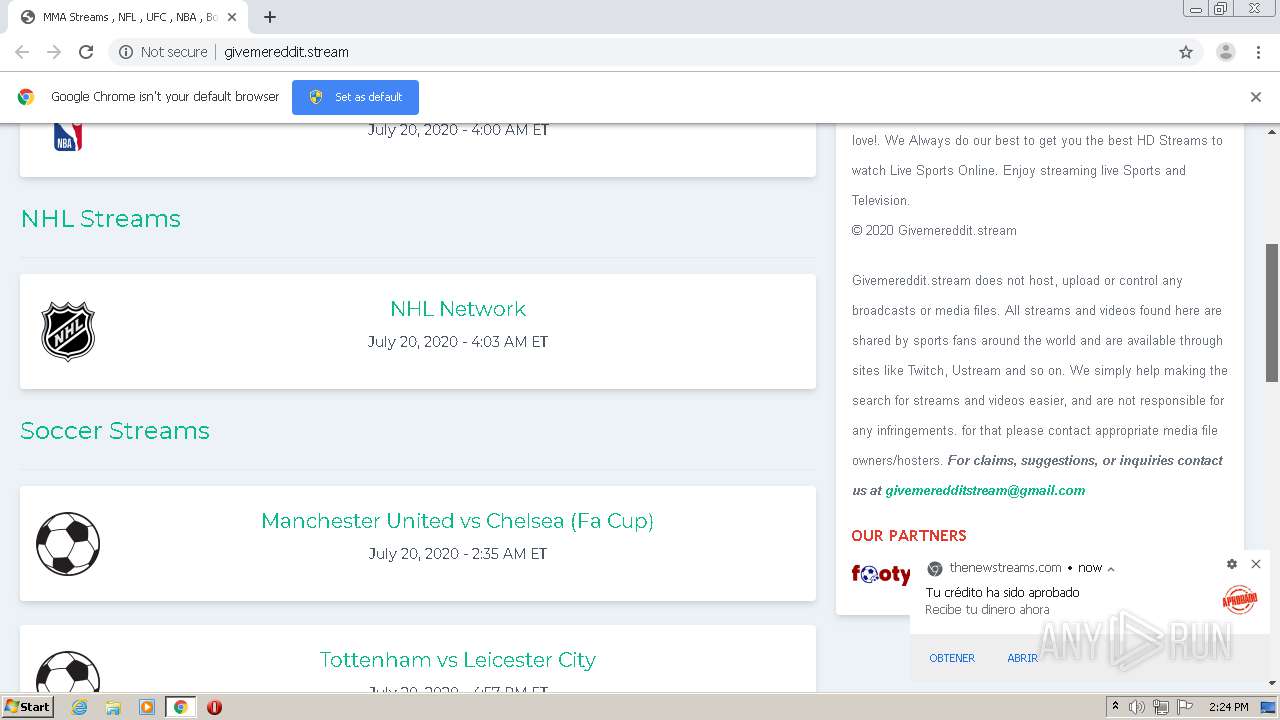This screenshot has height=720, width=1280.
Task: Click soccer ball icon beside Manchester United
Action: pos(68,544)
